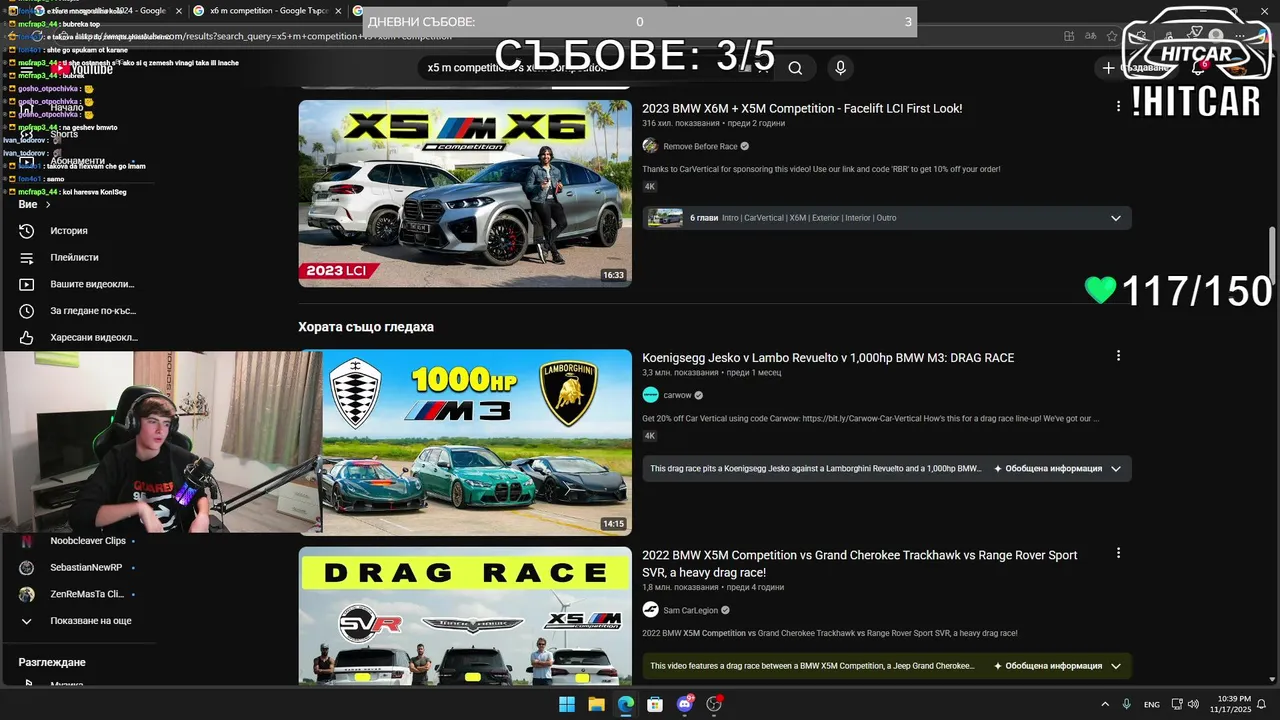
Task: Open За гледане по-късно list
Action: [x=93, y=311]
